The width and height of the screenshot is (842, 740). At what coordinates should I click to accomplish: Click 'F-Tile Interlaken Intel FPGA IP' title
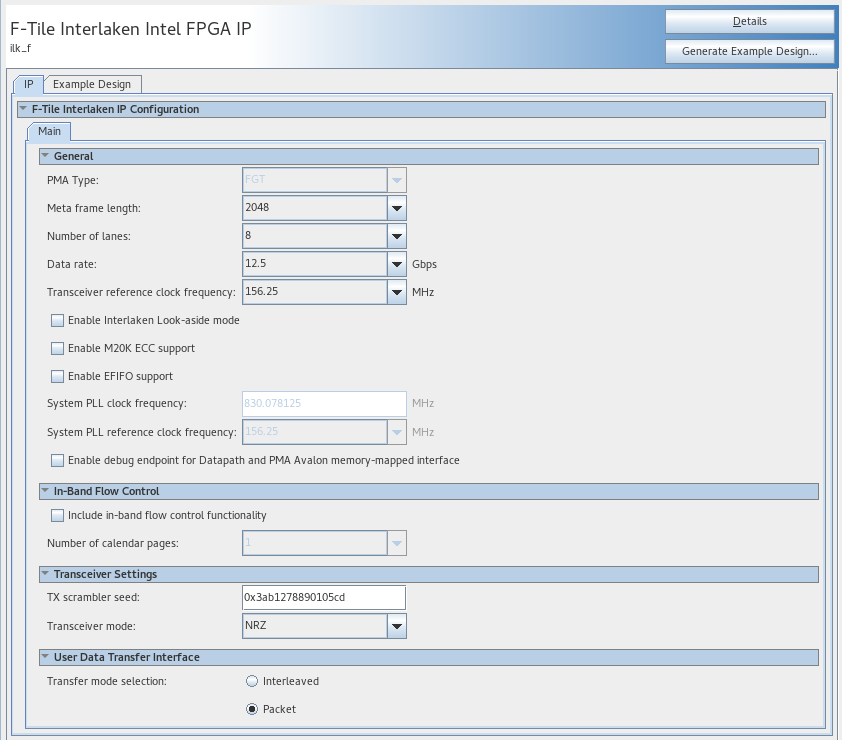[130, 28]
